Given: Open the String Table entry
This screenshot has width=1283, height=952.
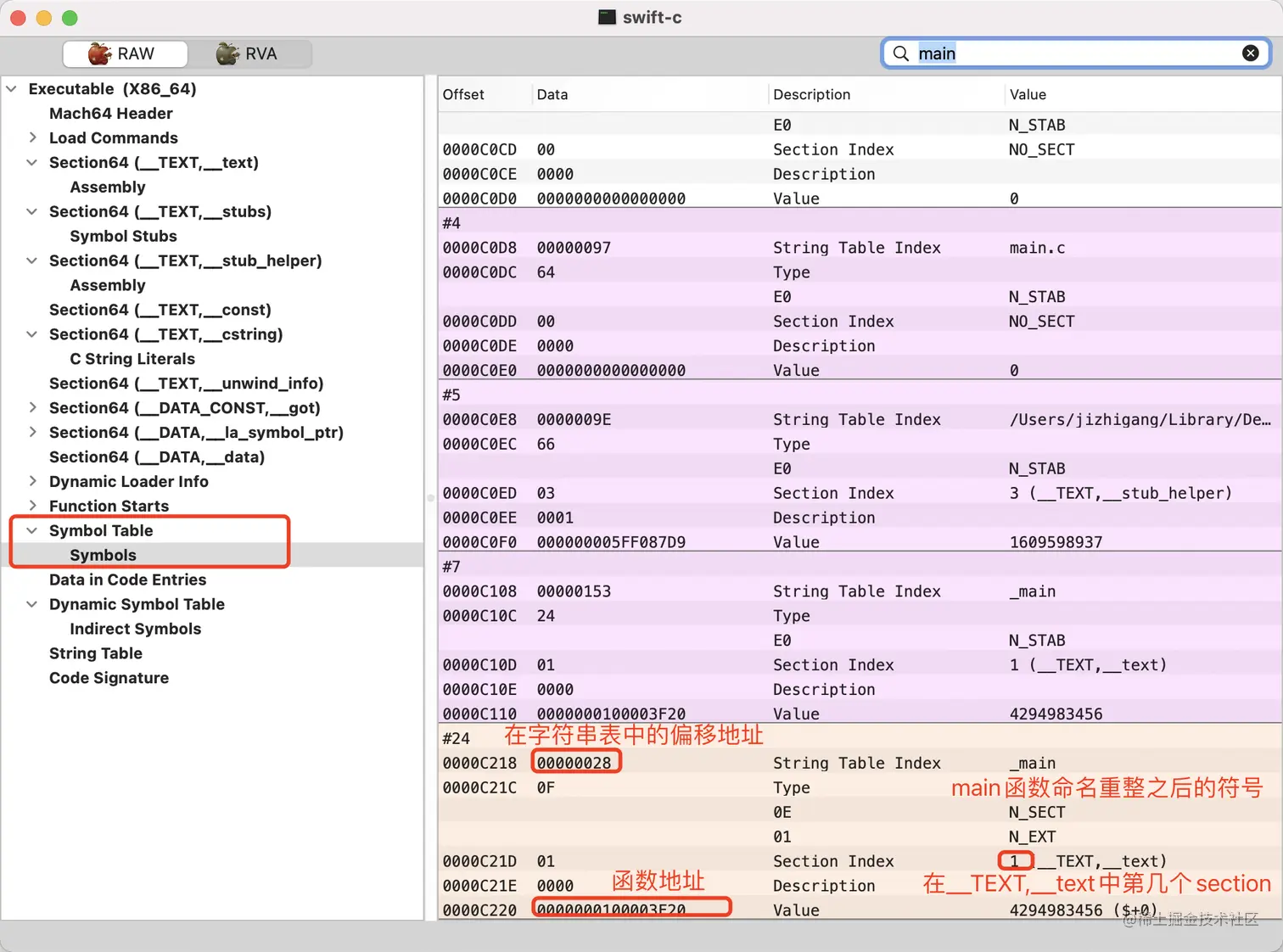Looking at the screenshot, I should 95,653.
